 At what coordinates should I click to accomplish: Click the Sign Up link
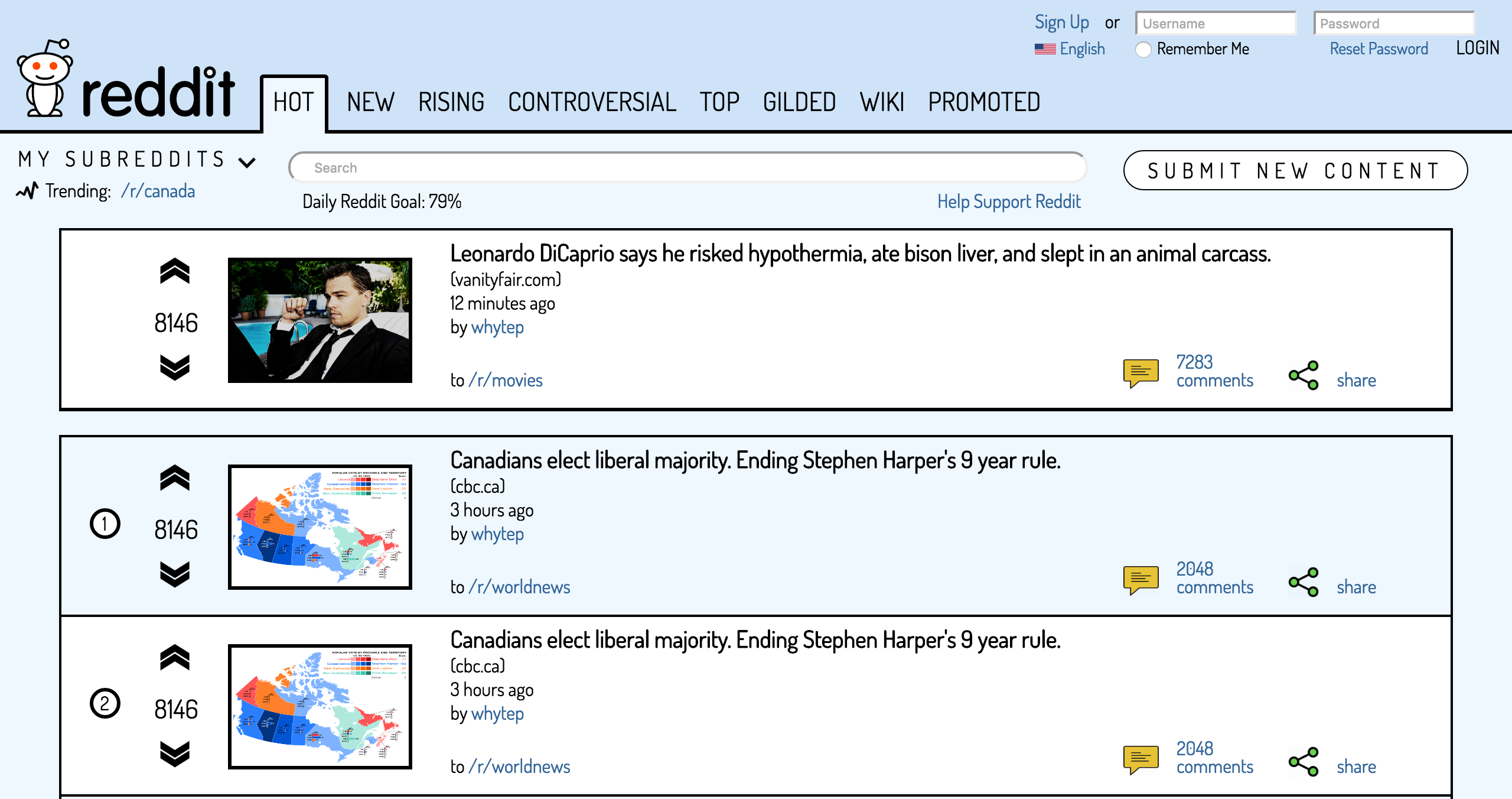1061,22
